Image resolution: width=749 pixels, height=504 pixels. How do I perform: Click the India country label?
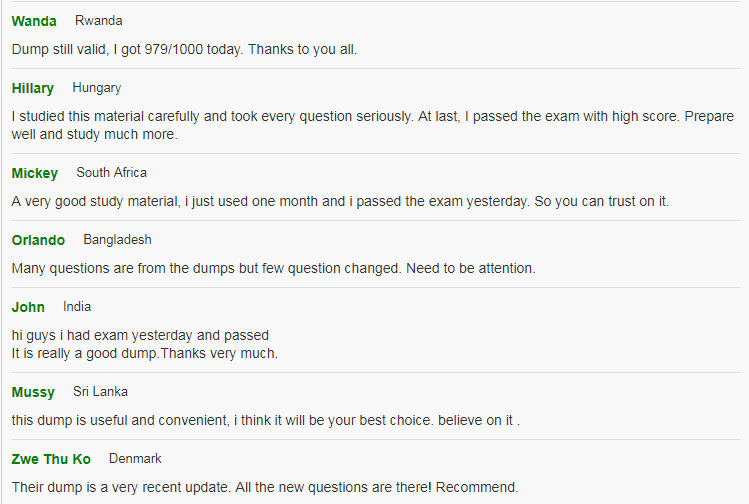click(77, 306)
